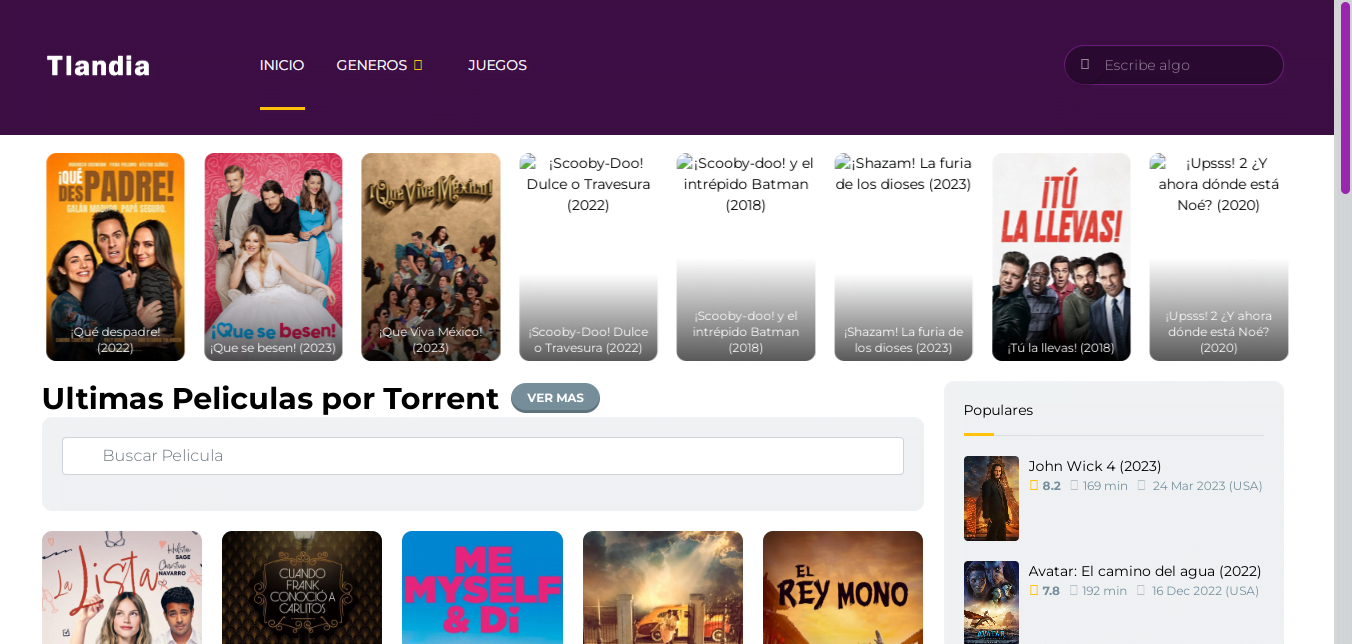The height and width of the screenshot is (644, 1352).
Task: Click the page vertical scrollbar thumb
Action: [1345, 98]
